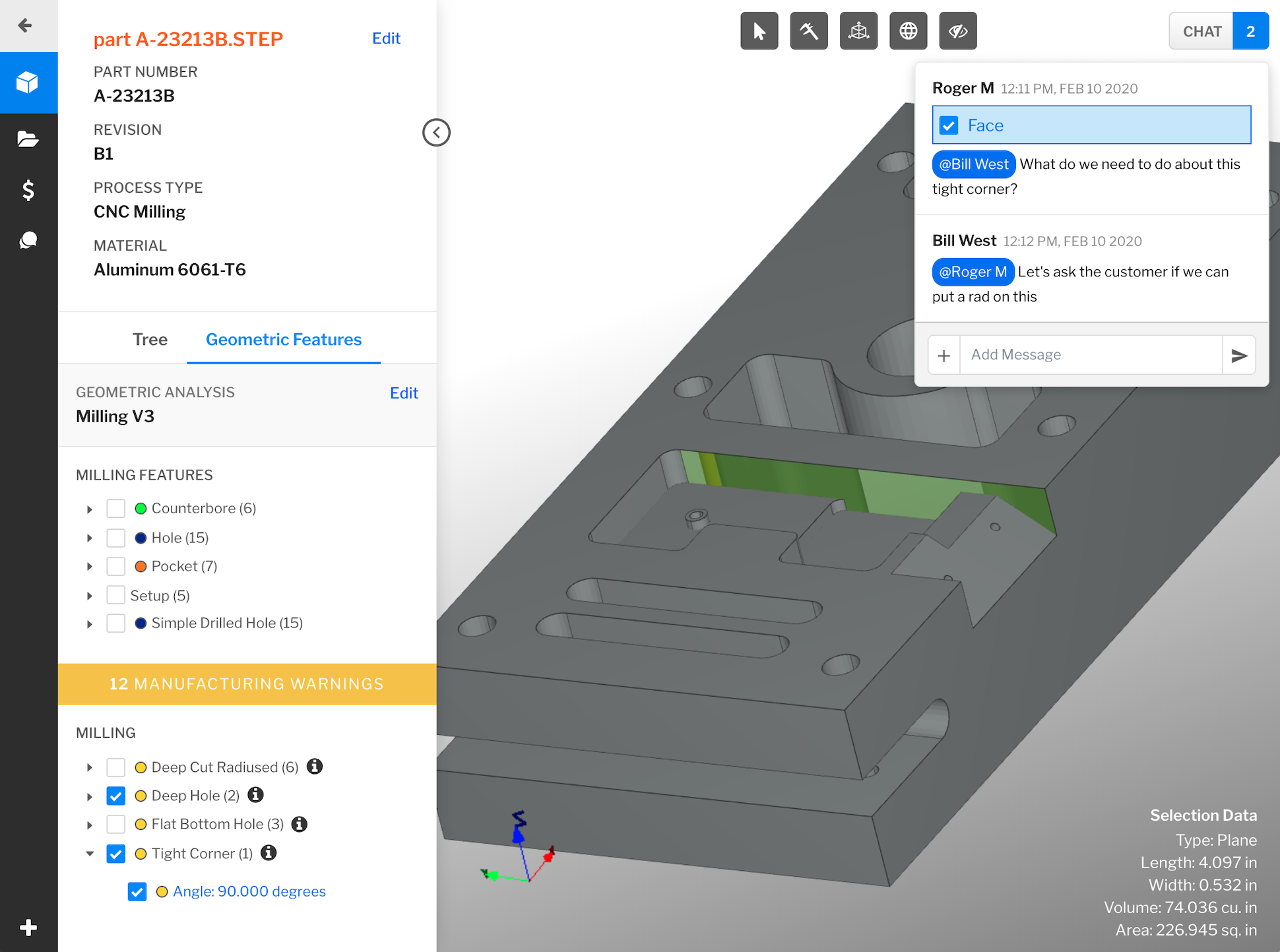Hide selected geometry with the eye-slash icon
This screenshot has height=952, width=1280.
[x=958, y=30]
